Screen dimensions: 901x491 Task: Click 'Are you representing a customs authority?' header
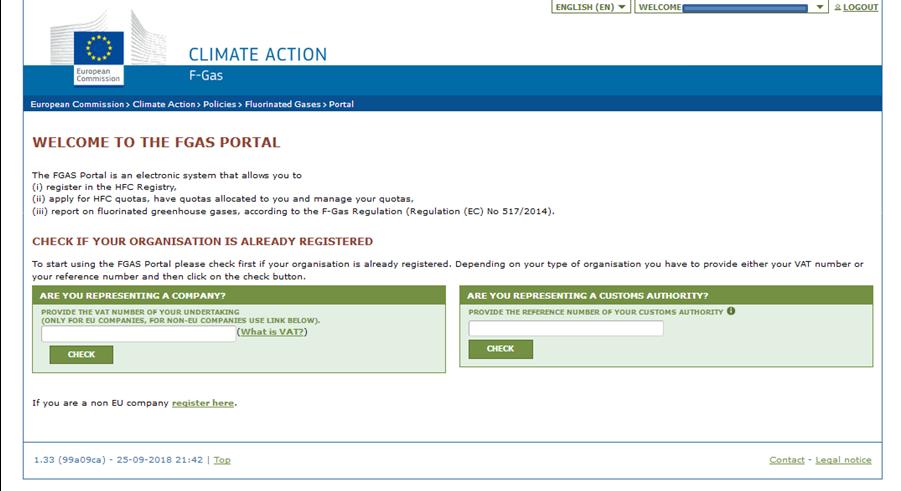point(587,296)
